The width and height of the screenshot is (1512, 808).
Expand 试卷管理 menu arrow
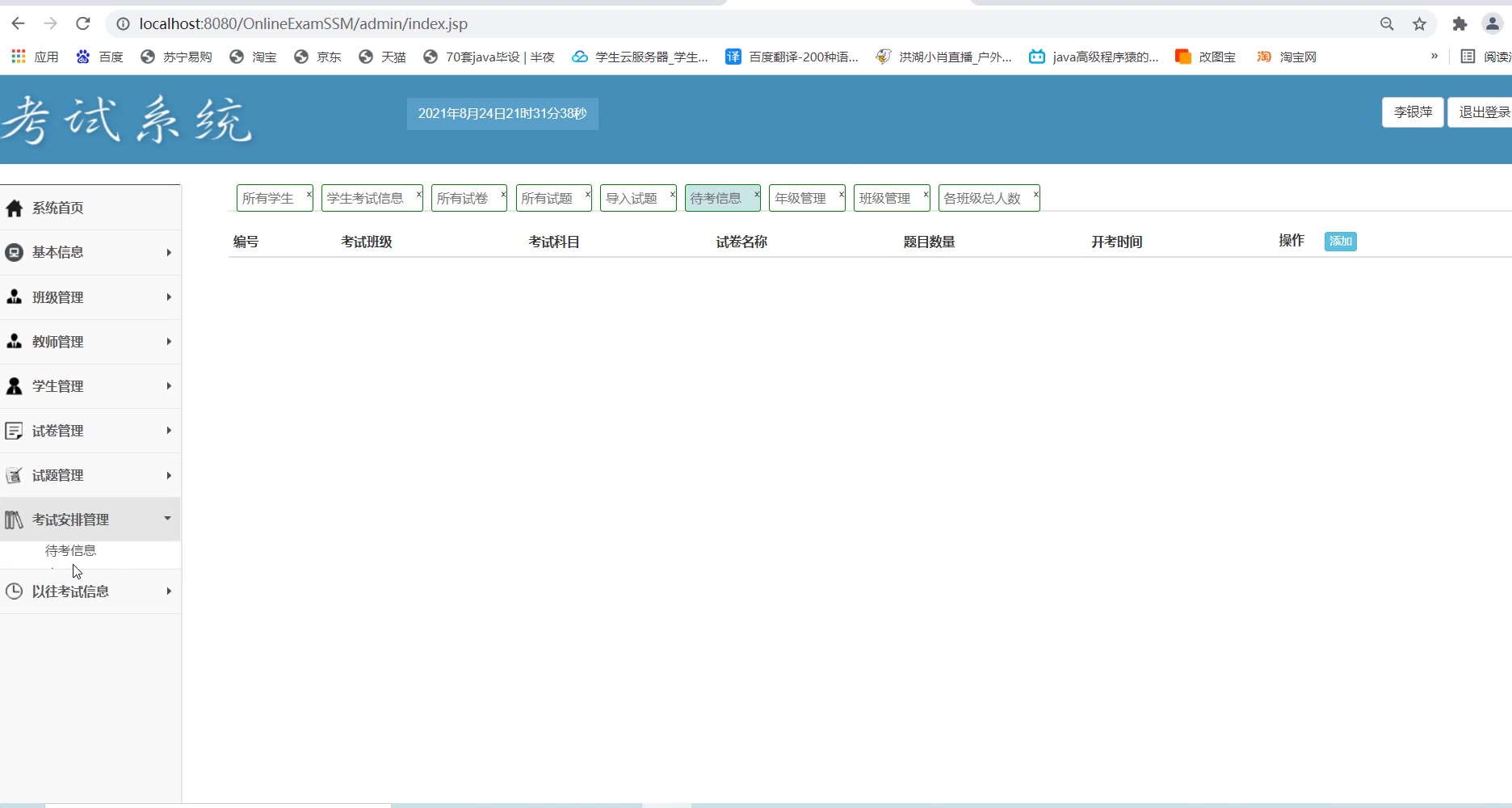click(x=169, y=431)
